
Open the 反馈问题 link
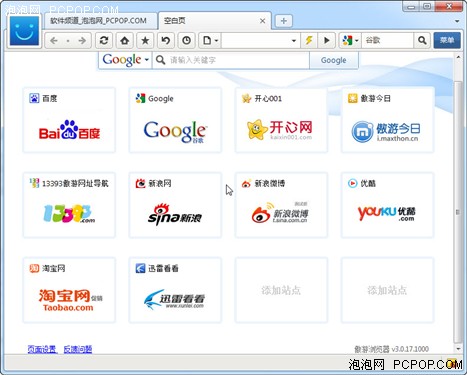pyautogui.click(x=78, y=349)
